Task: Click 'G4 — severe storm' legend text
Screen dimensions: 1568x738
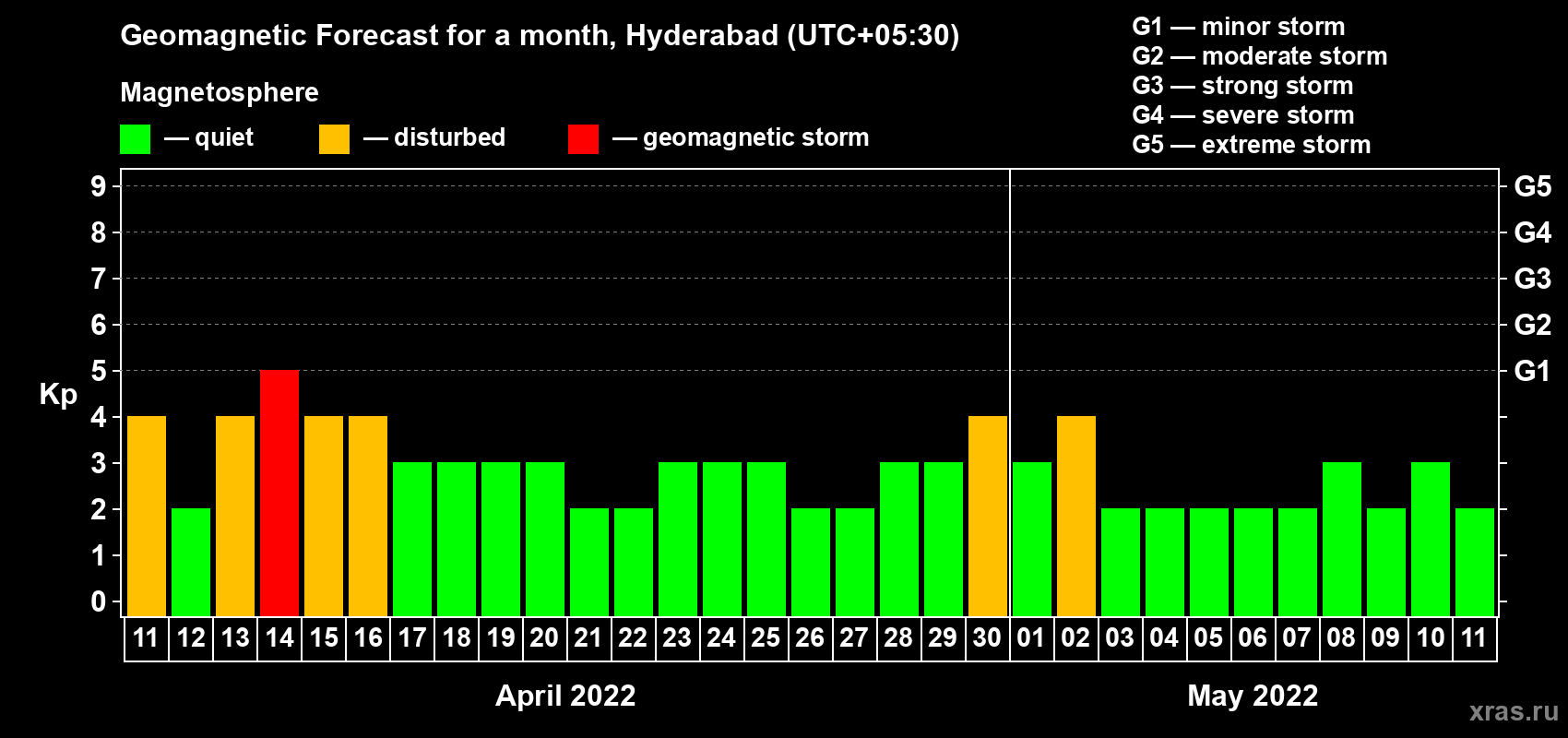Action: coord(1243,115)
